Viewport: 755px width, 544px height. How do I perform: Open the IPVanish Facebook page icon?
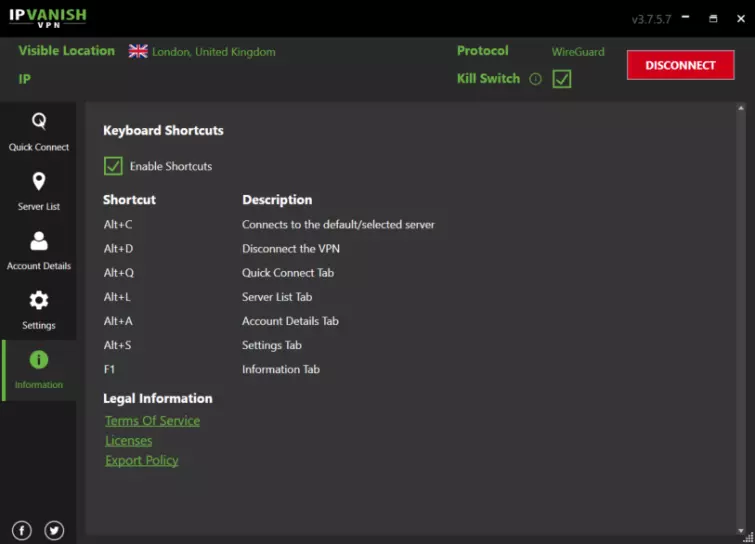(x=22, y=530)
